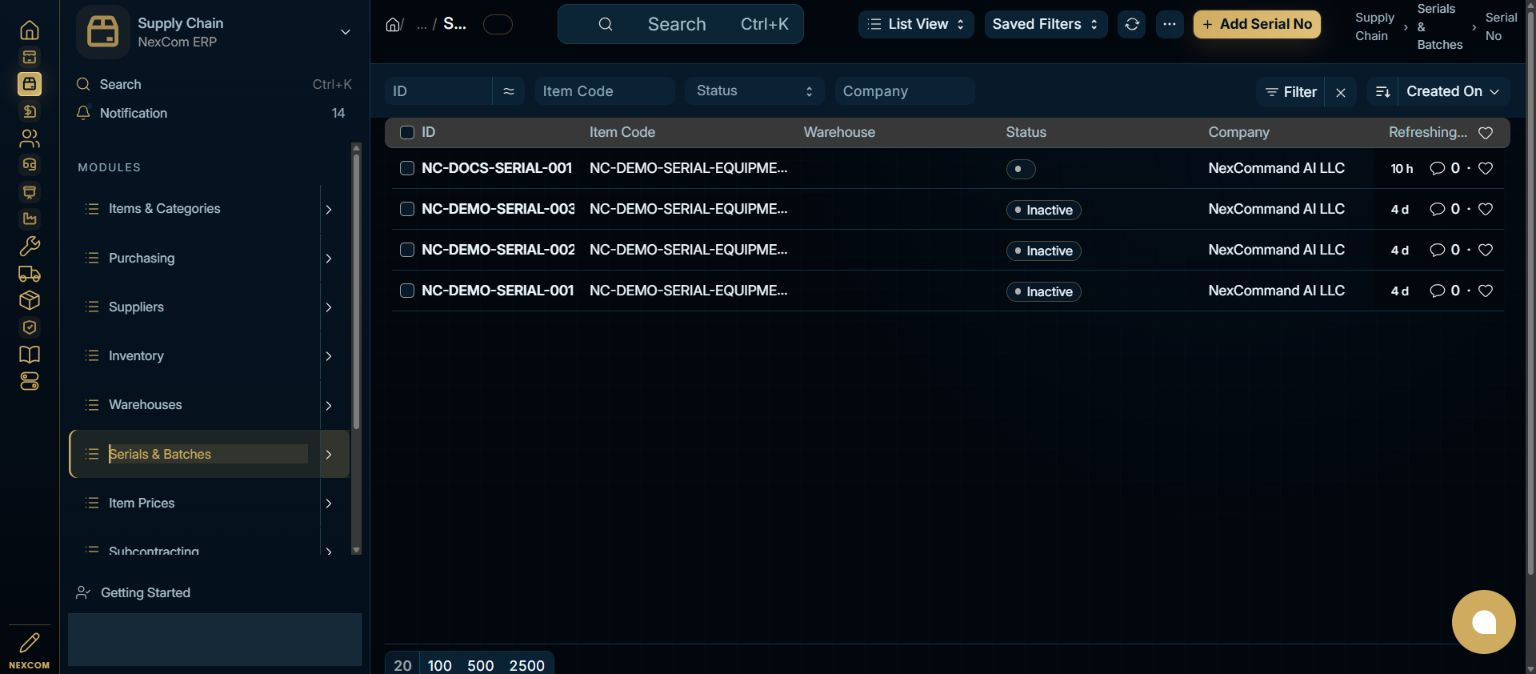Like the NC-DEMO-SERIAL-003 row heart

[1485, 209]
